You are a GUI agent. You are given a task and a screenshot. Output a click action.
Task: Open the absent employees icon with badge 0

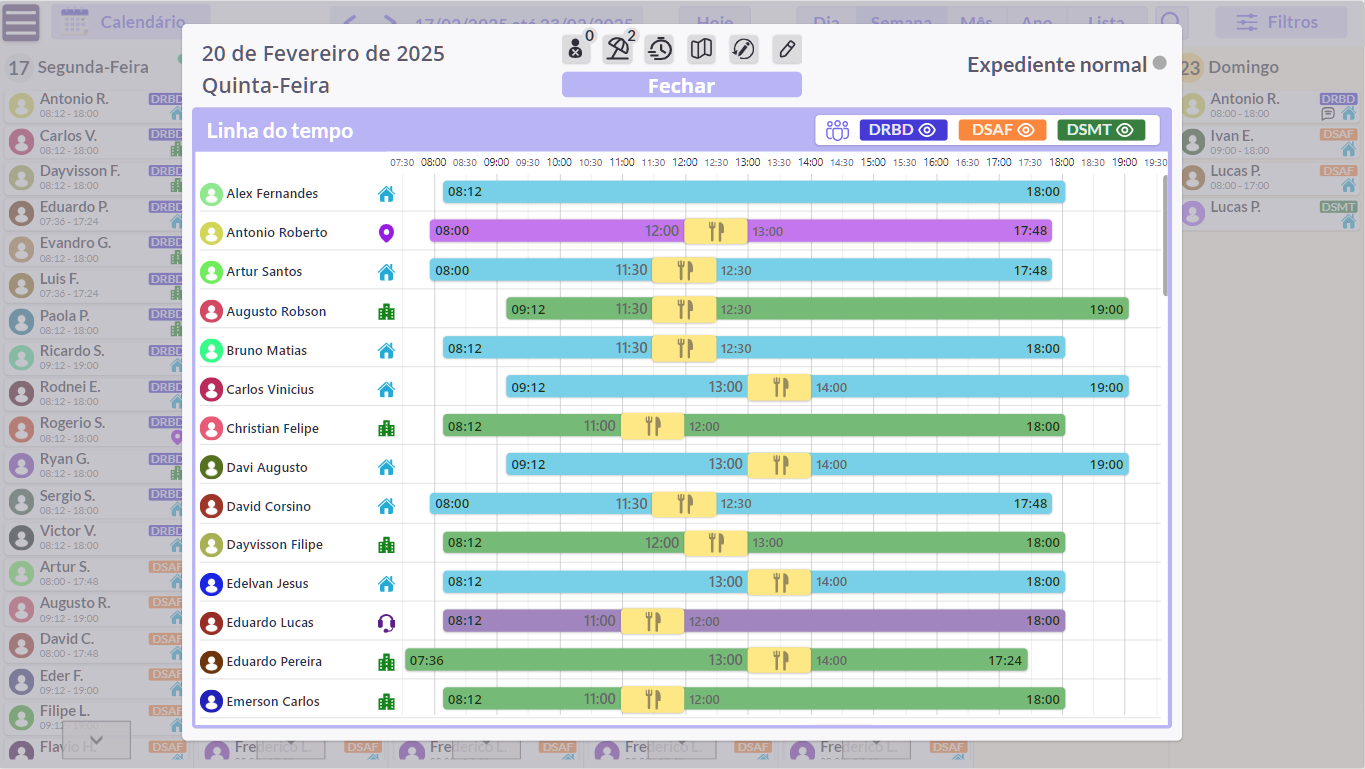576,49
